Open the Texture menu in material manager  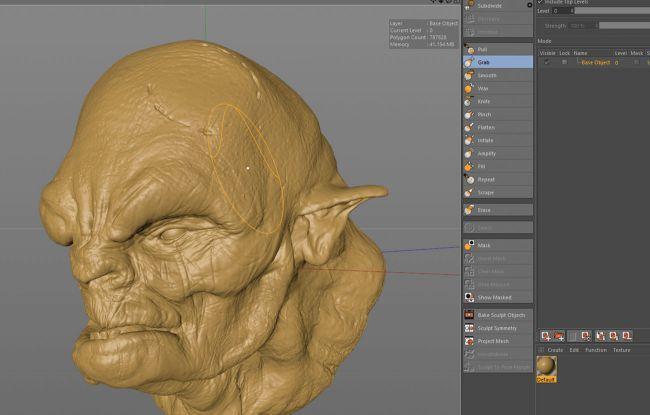pyautogui.click(x=621, y=350)
